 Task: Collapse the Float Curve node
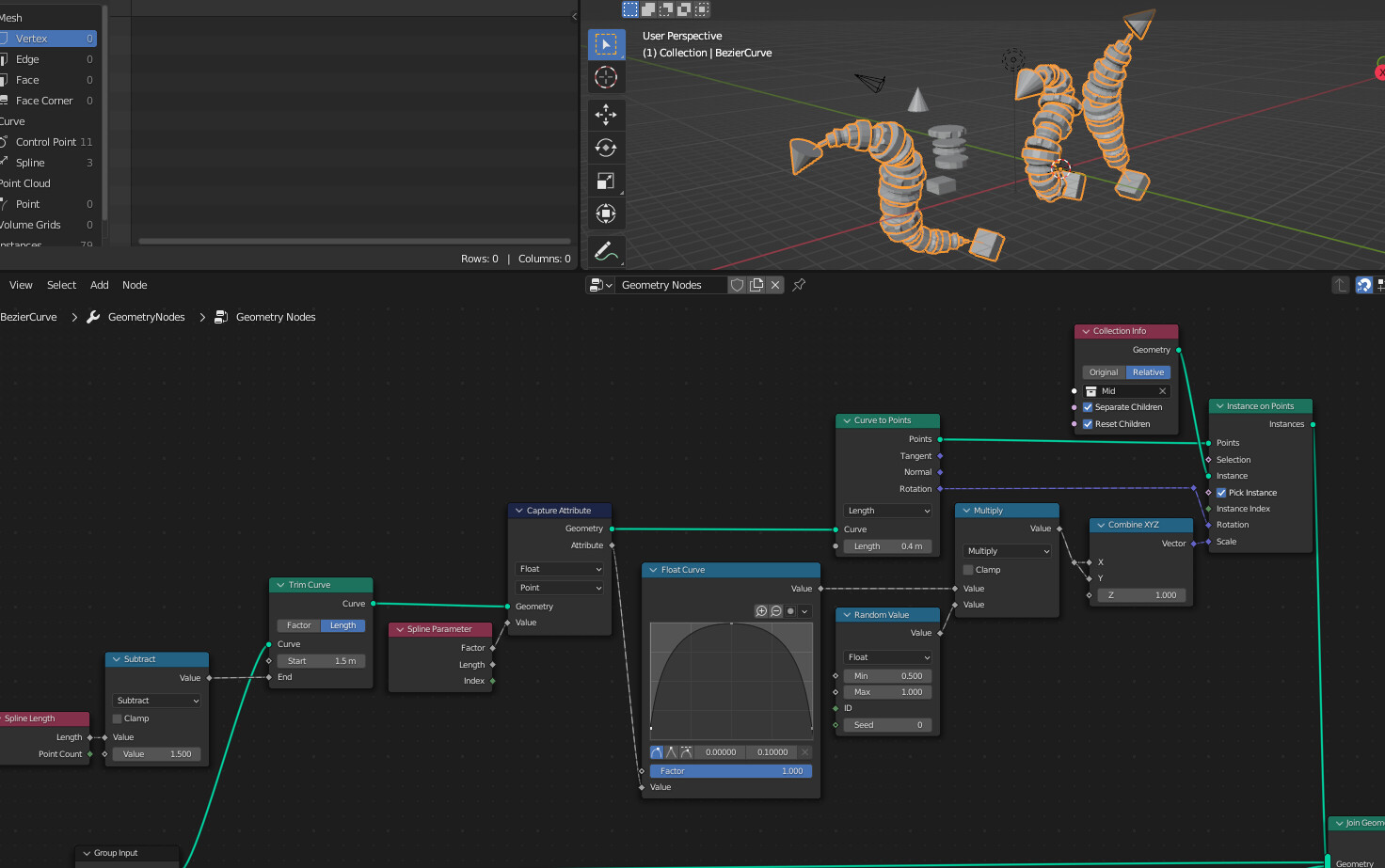(x=653, y=570)
